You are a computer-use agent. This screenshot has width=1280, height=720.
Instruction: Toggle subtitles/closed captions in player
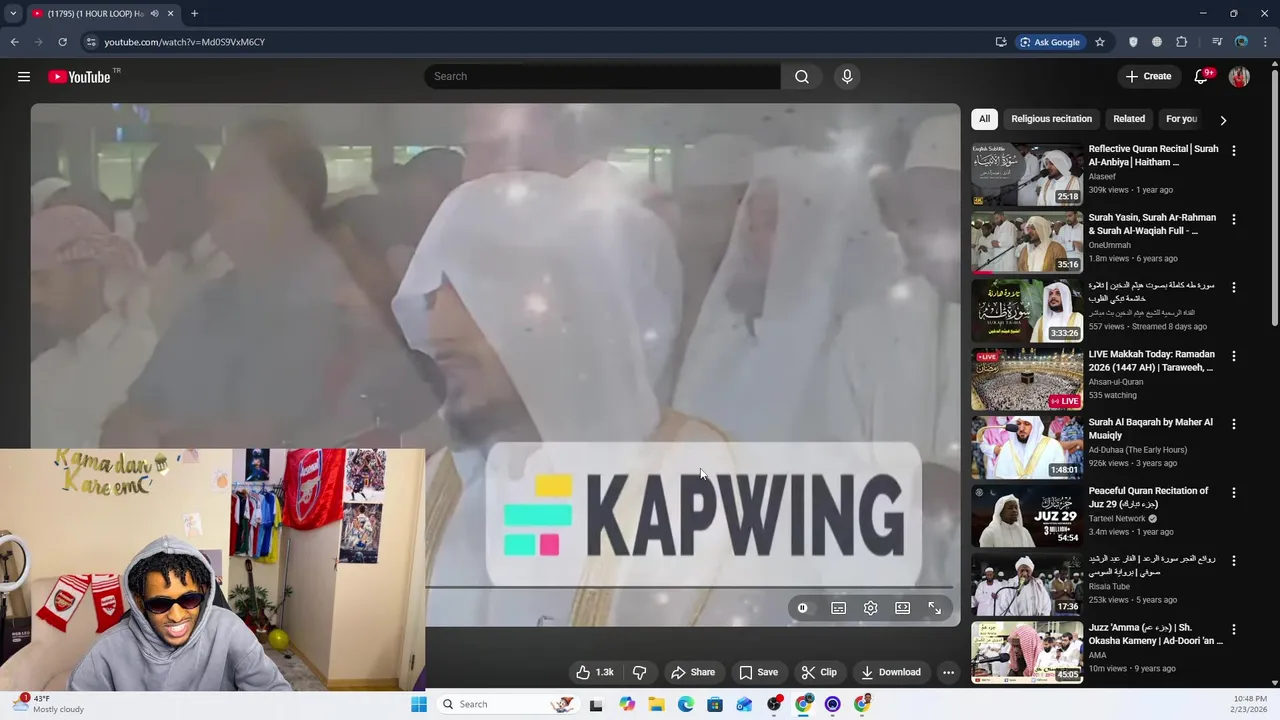click(x=838, y=608)
